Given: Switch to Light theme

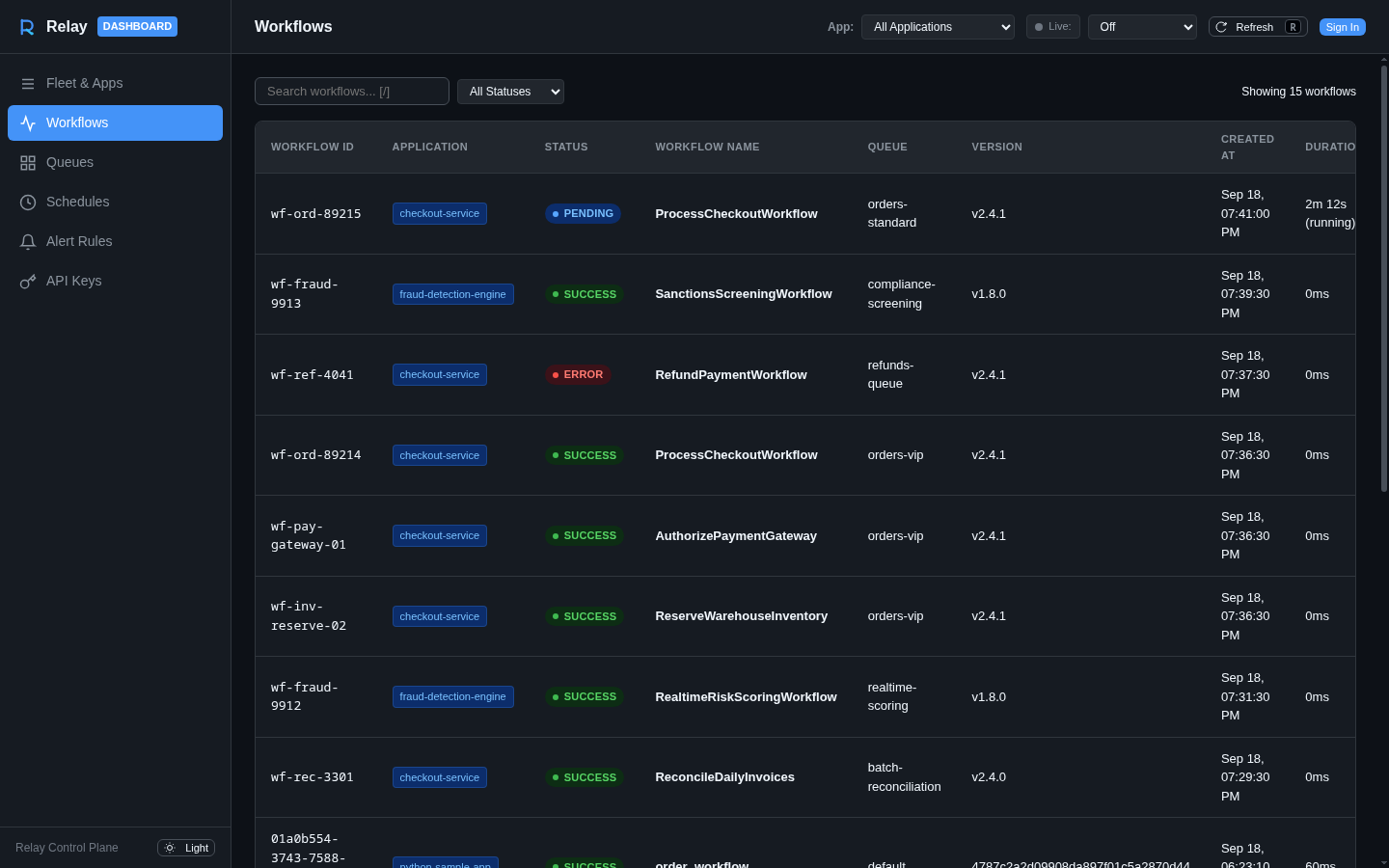Looking at the screenshot, I should click(x=186, y=848).
